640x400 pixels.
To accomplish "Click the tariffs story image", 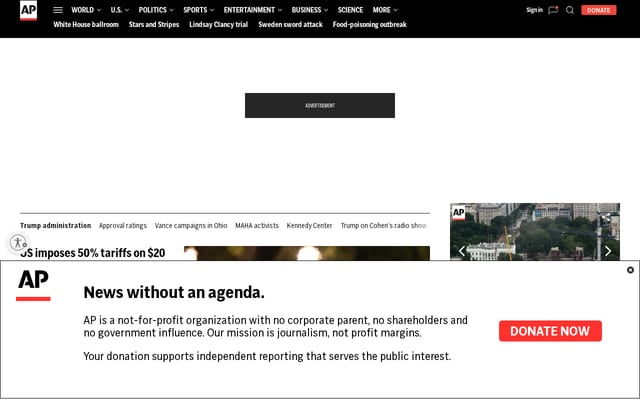I will 307,253.
